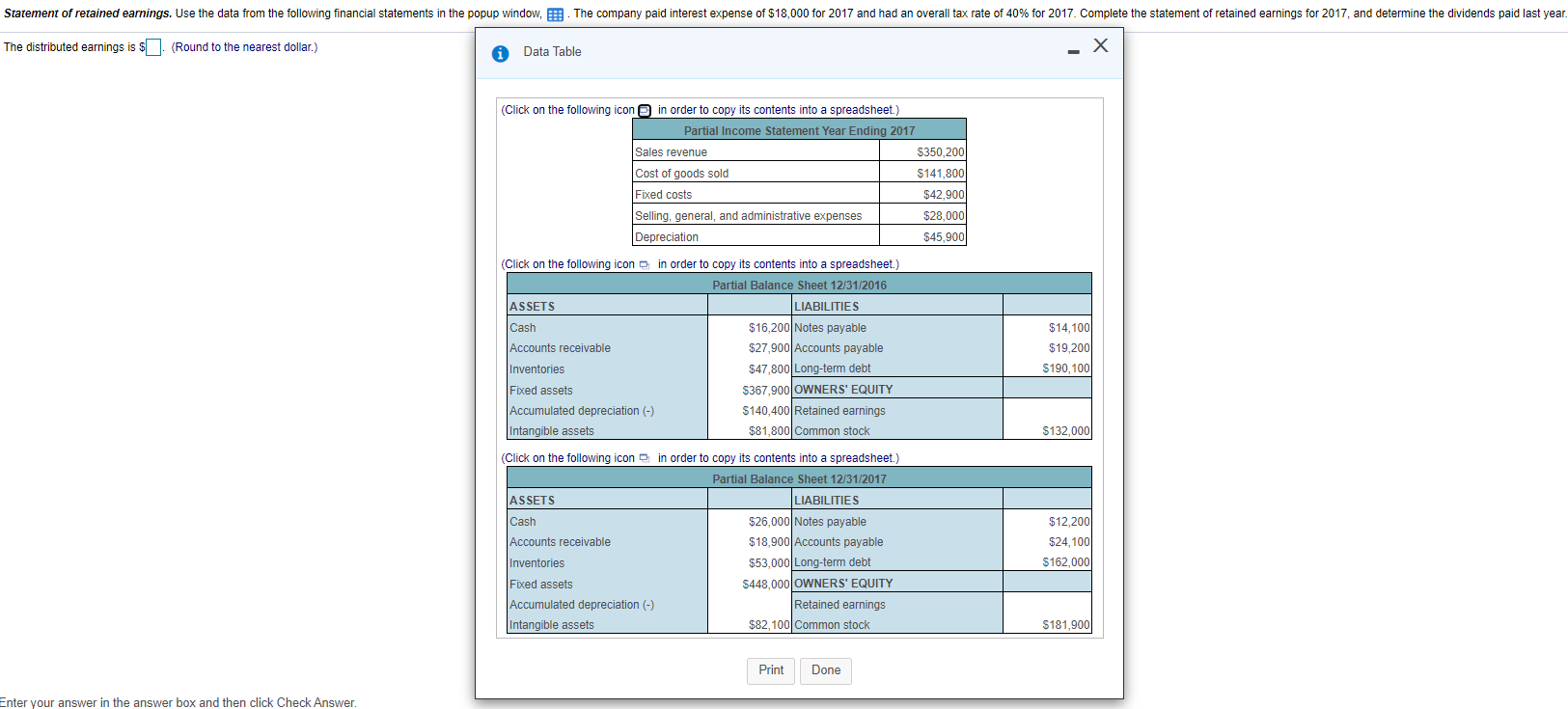The image size is (1568, 709).
Task: Select the Depreciation value $45,900
Action: tap(944, 237)
